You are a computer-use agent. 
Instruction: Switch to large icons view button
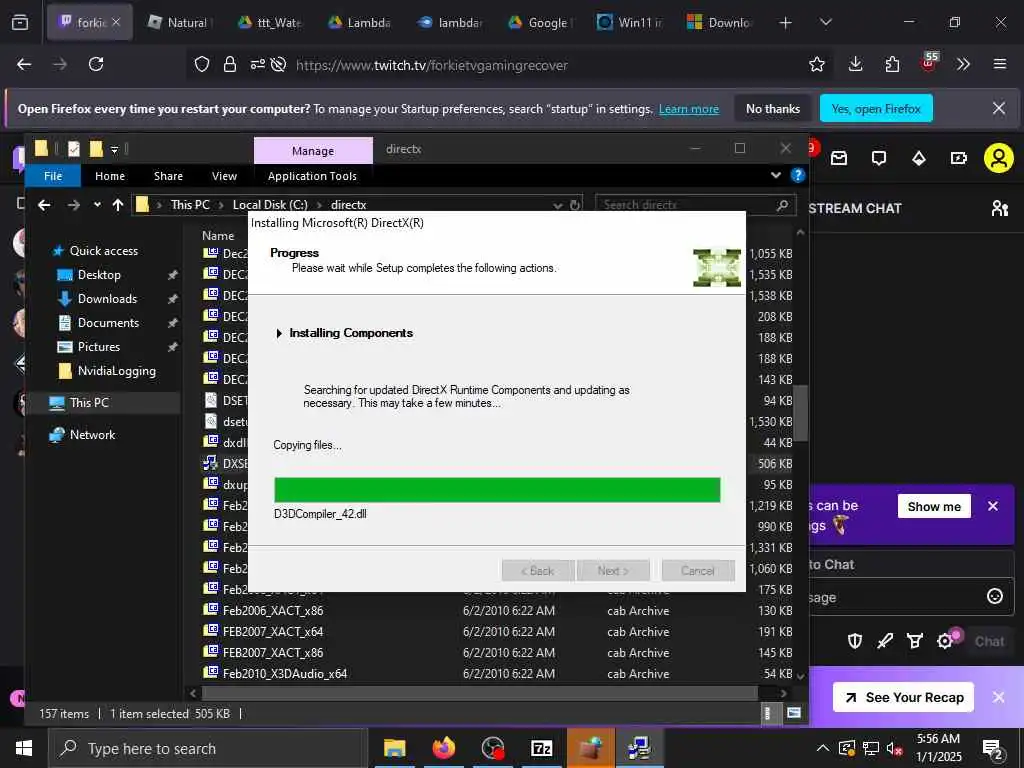coord(793,713)
